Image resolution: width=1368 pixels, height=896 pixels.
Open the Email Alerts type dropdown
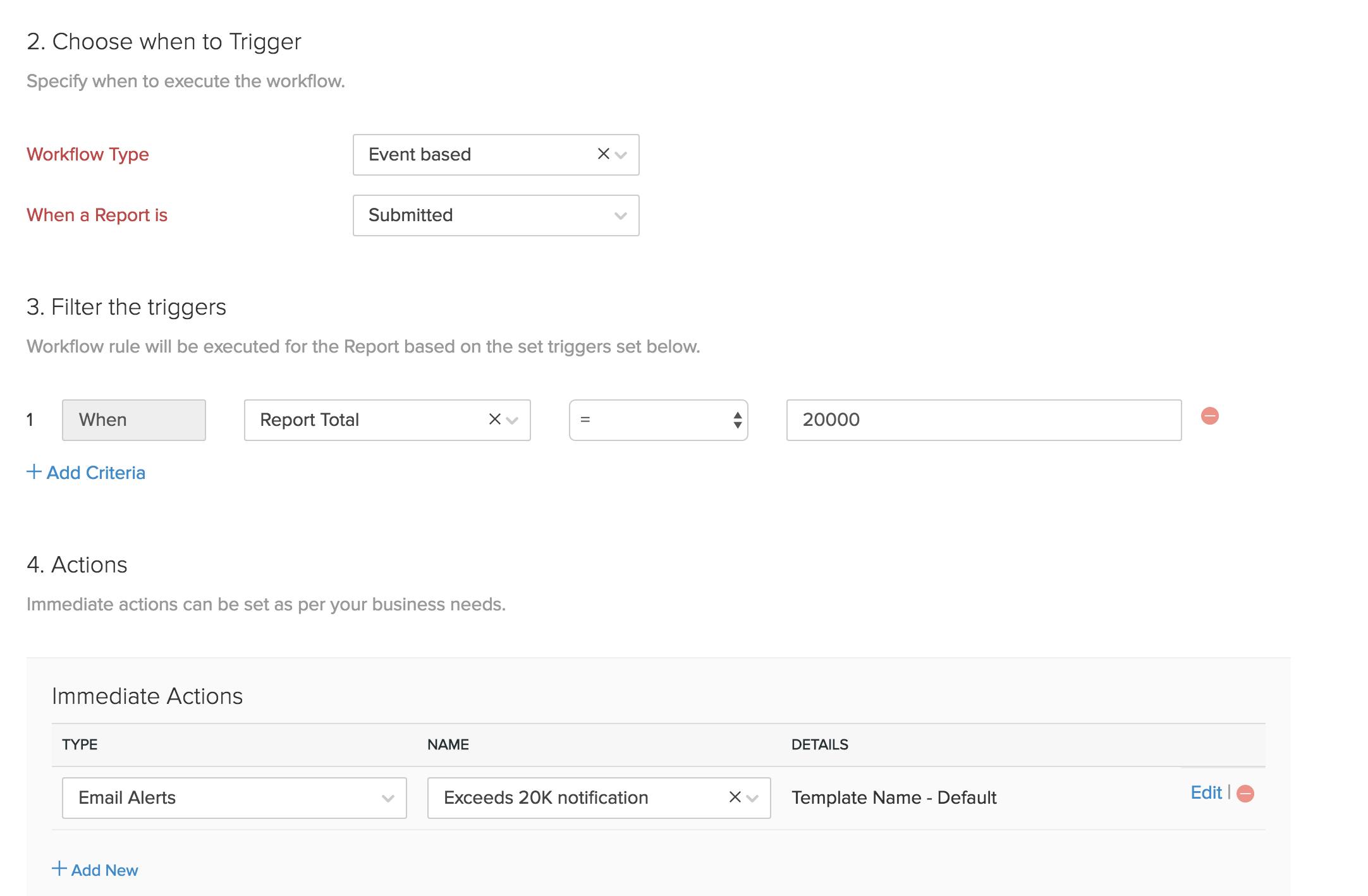[x=234, y=798]
